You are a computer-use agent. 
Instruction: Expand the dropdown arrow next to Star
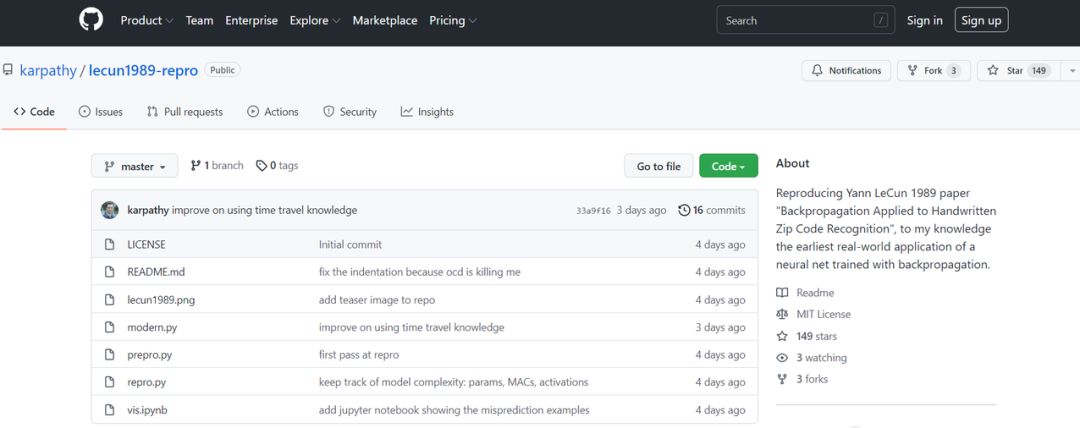1071,71
